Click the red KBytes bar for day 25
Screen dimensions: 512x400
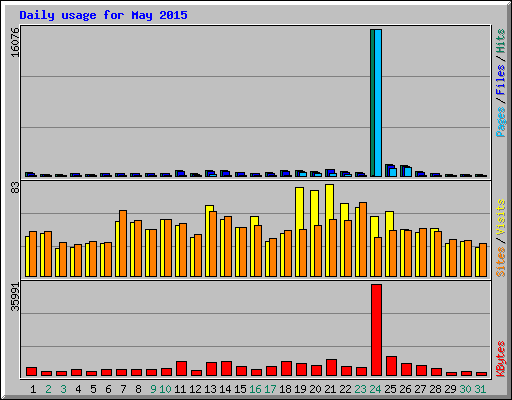(x=391, y=366)
